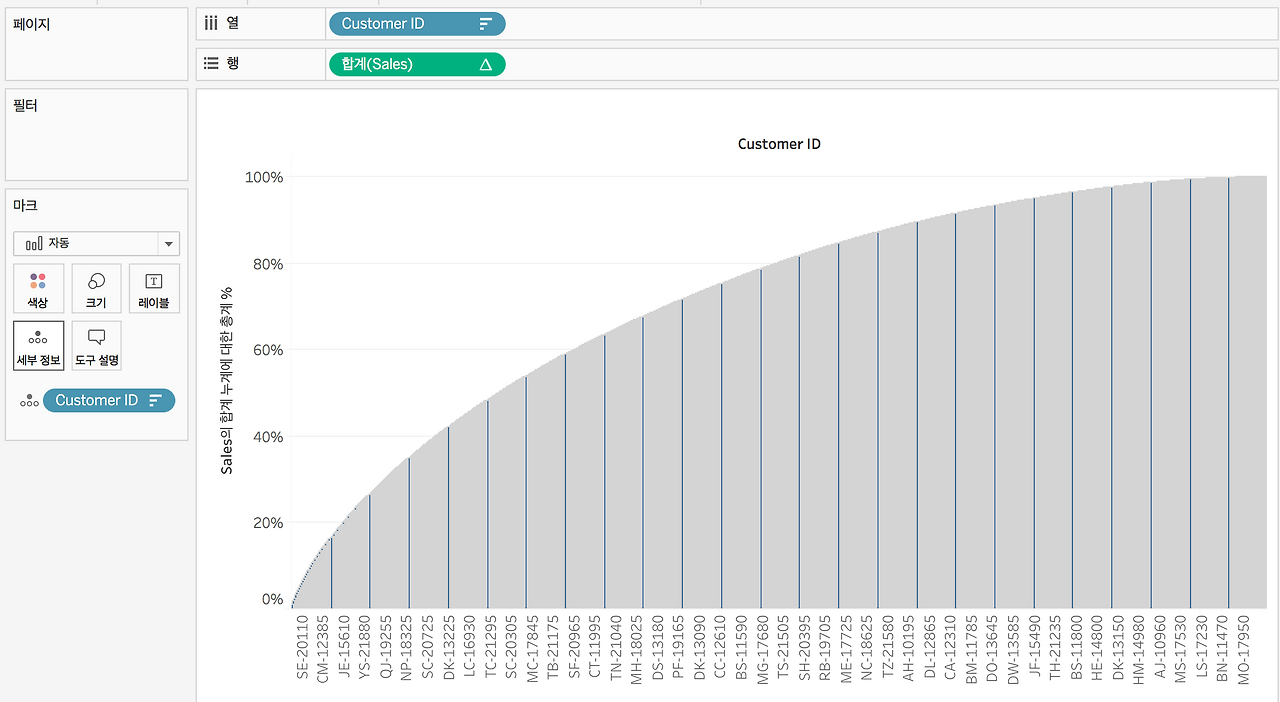Screen dimensions: 1280x702
Task: Click the HM-14980 customer label
Action: (x=1138, y=648)
